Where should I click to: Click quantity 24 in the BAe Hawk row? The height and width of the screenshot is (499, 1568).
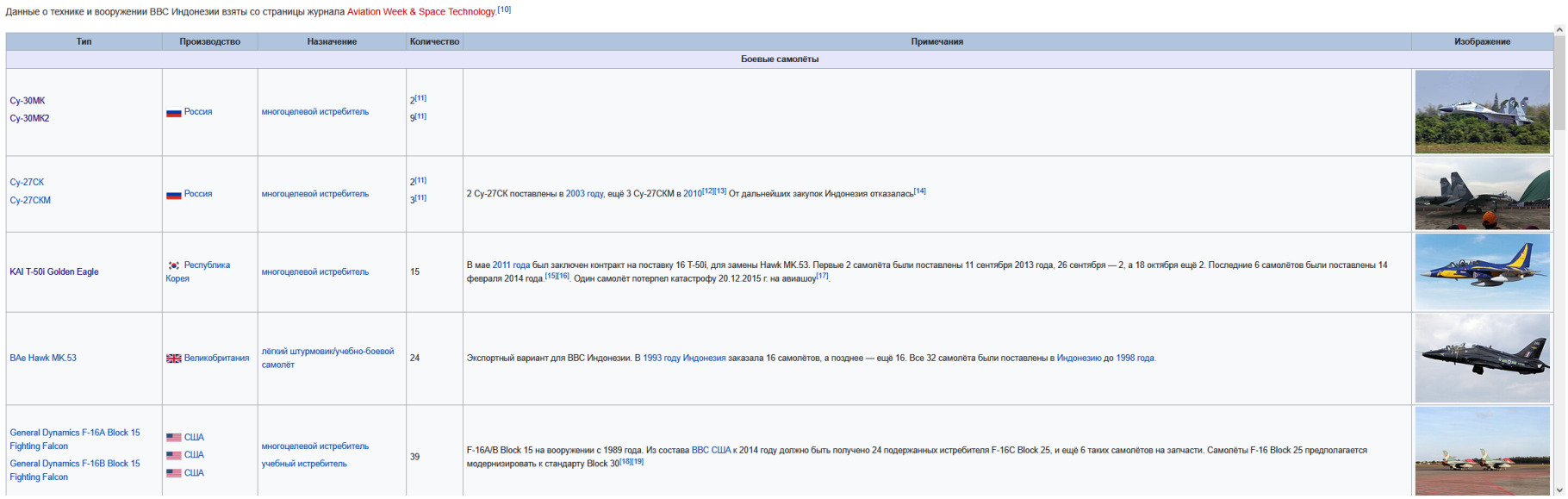click(415, 359)
